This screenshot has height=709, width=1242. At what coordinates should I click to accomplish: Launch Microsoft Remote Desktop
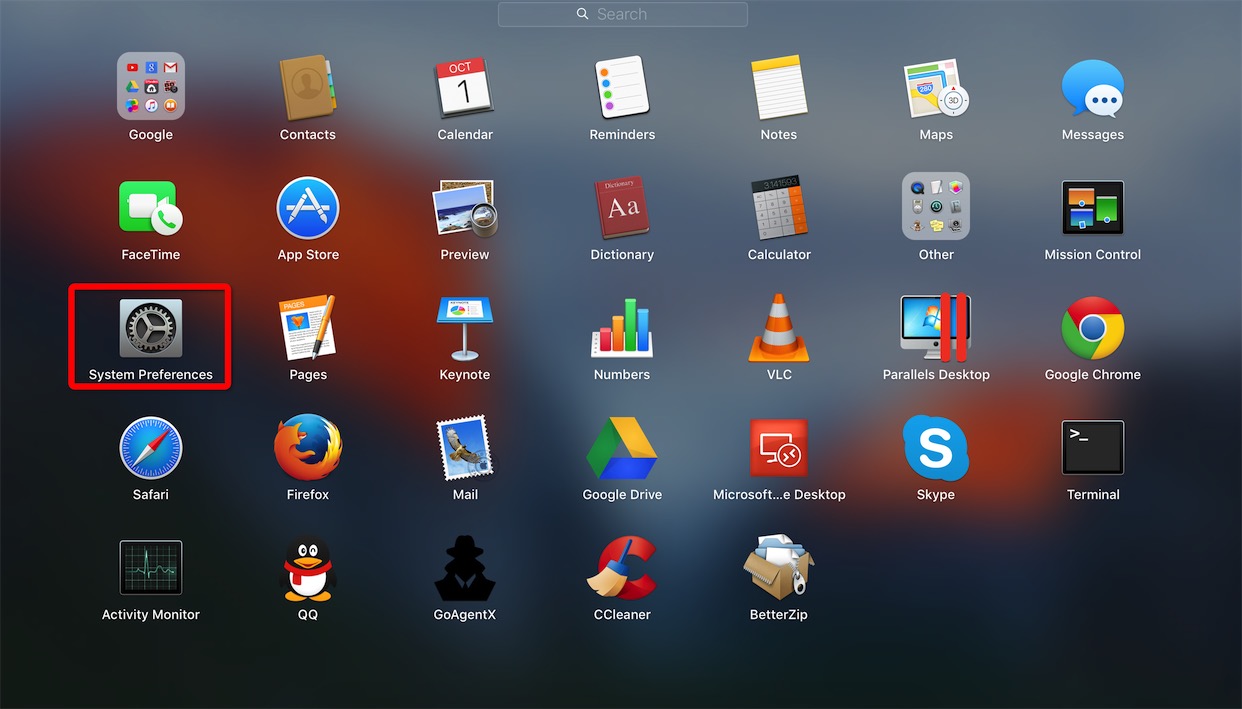point(779,447)
